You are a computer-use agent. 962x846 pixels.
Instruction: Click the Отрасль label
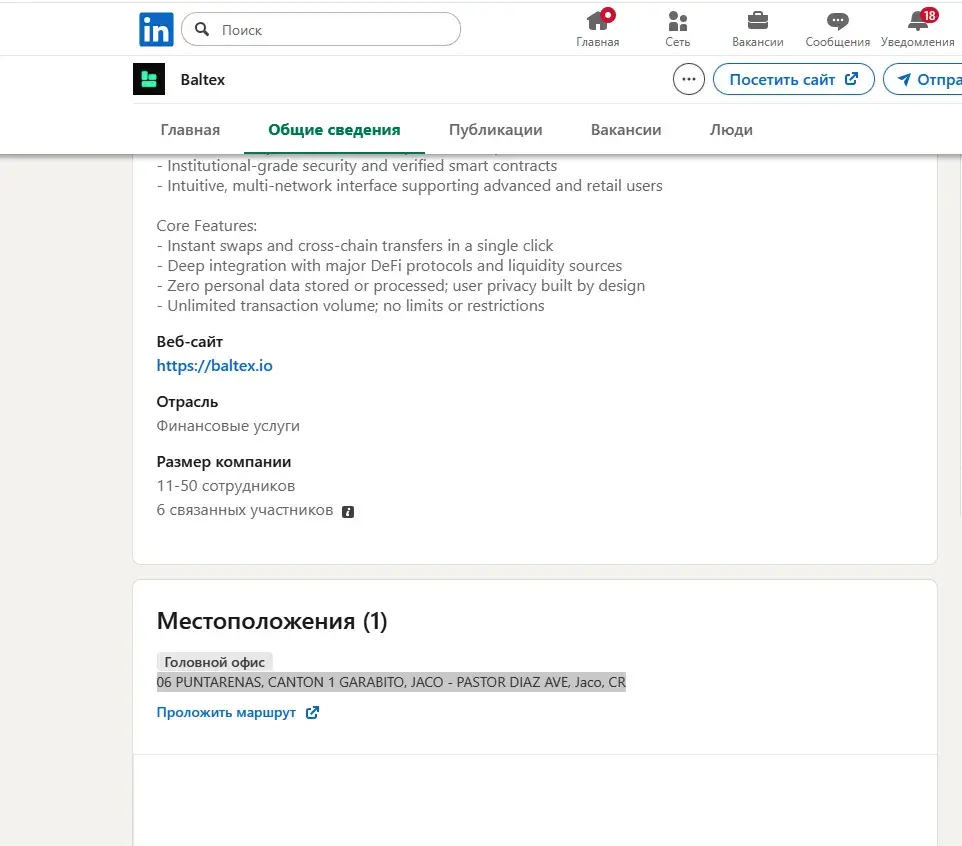[x=187, y=402]
